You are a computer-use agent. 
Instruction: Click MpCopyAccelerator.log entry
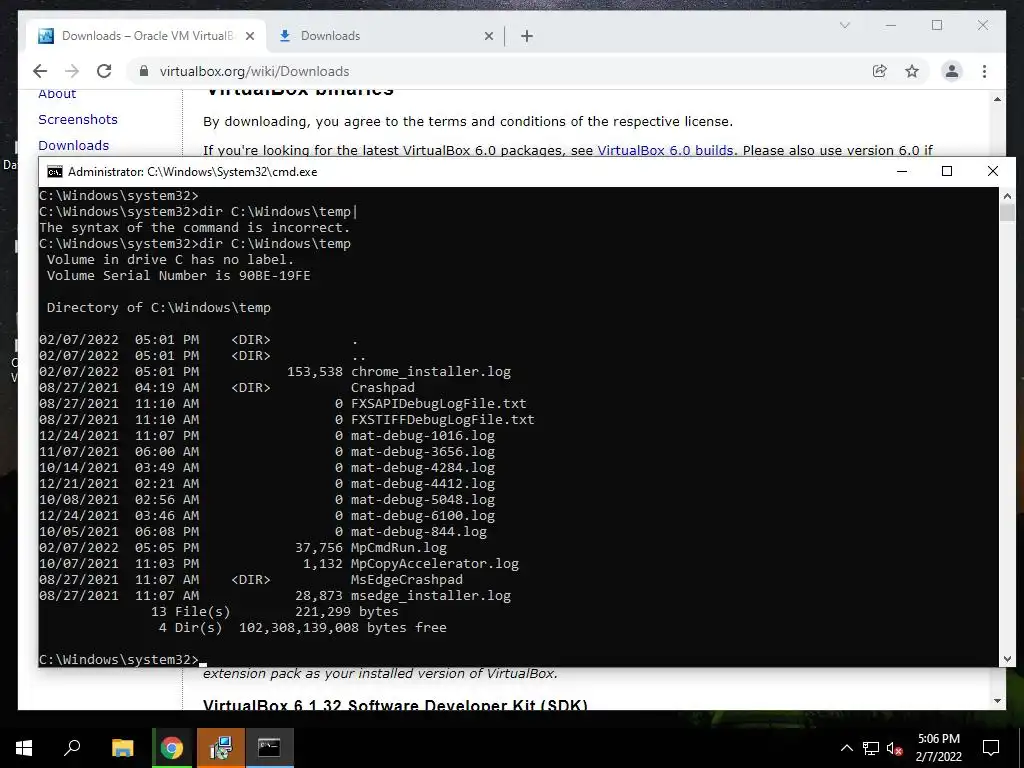pos(435,564)
